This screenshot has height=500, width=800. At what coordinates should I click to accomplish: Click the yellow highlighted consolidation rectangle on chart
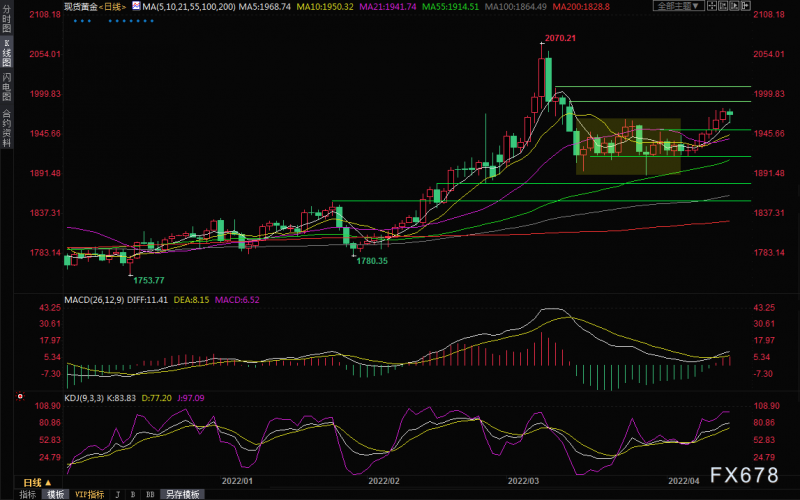pyautogui.click(x=628, y=146)
